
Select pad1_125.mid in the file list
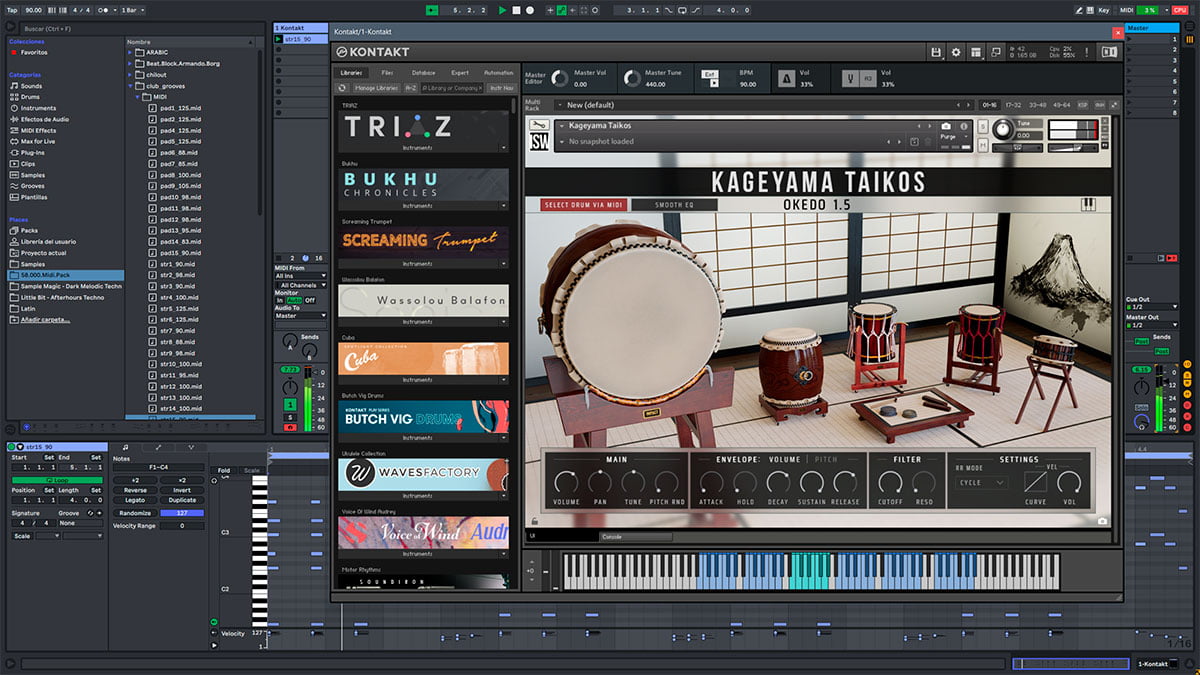point(181,108)
